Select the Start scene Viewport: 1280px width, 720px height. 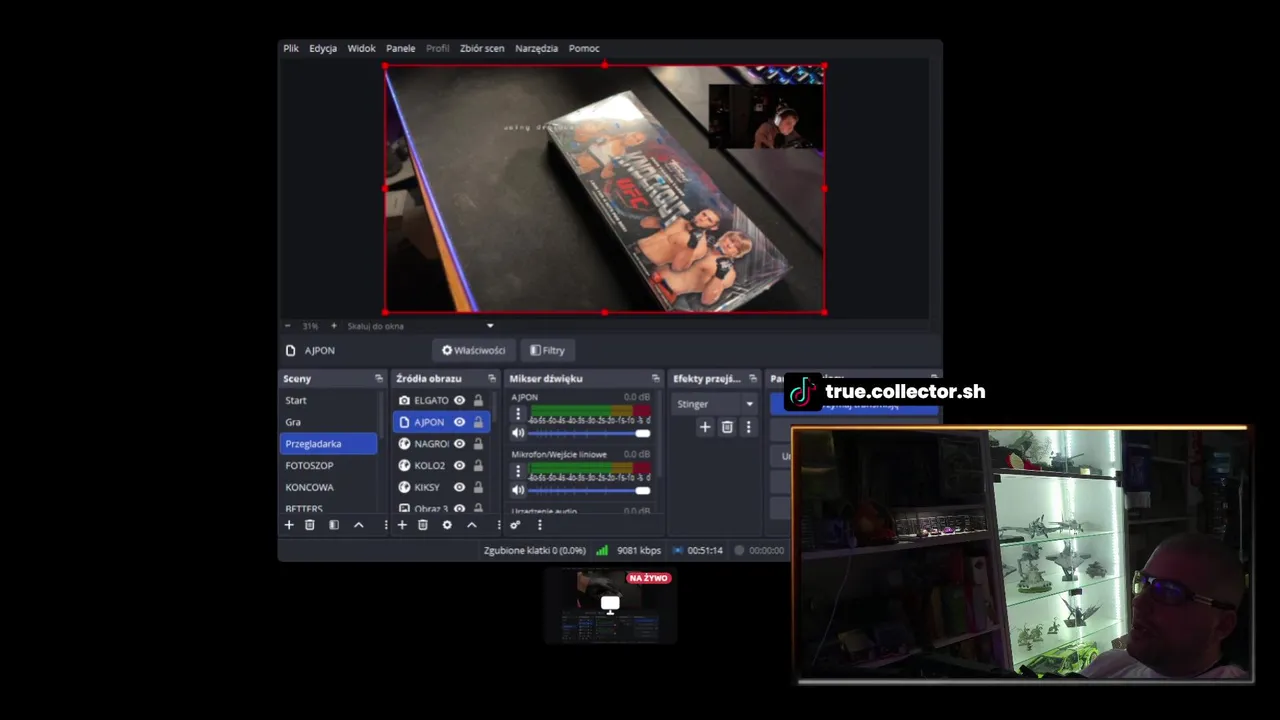click(x=329, y=400)
